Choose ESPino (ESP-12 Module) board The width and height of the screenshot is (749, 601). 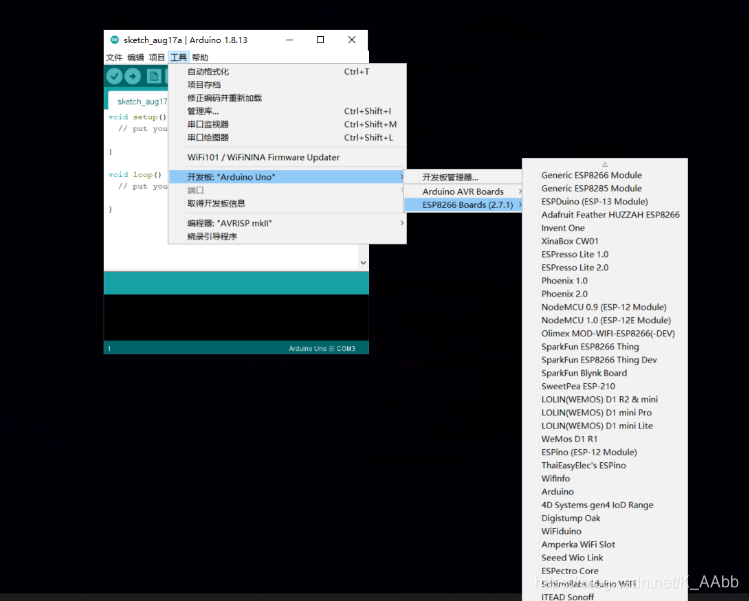pos(605,452)
